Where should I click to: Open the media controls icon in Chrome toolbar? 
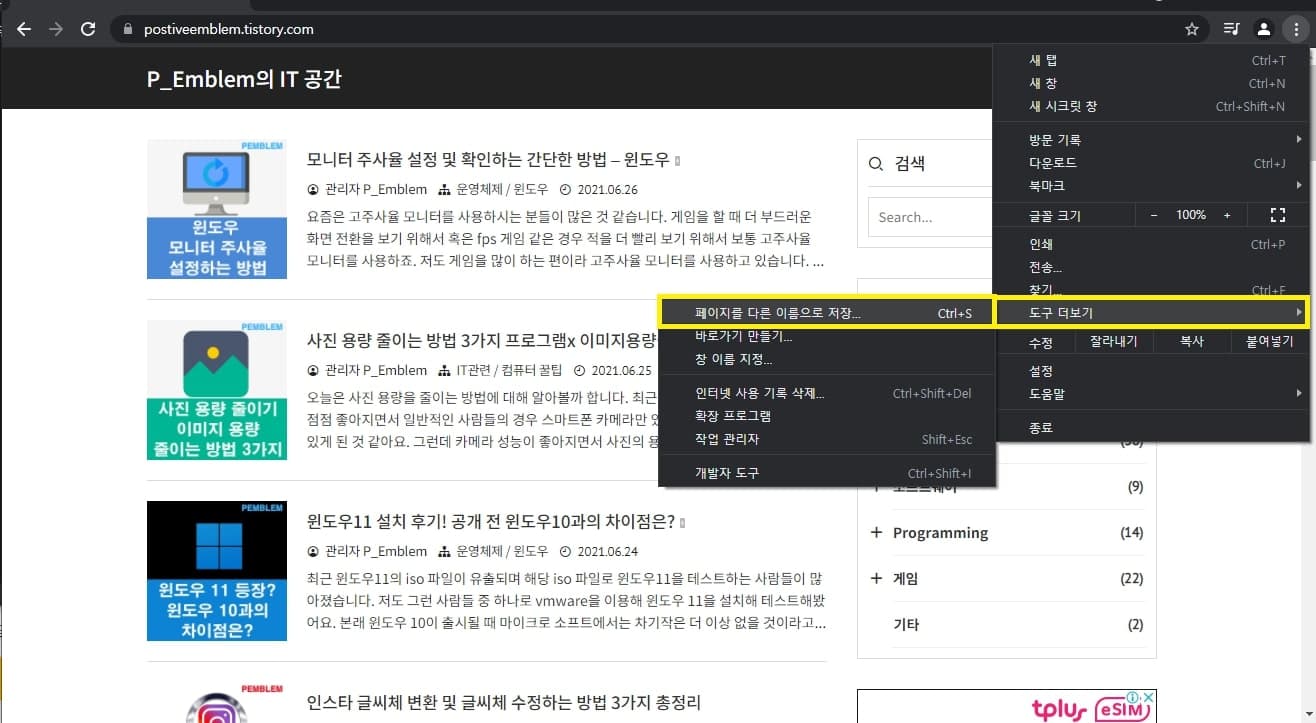1231,29
